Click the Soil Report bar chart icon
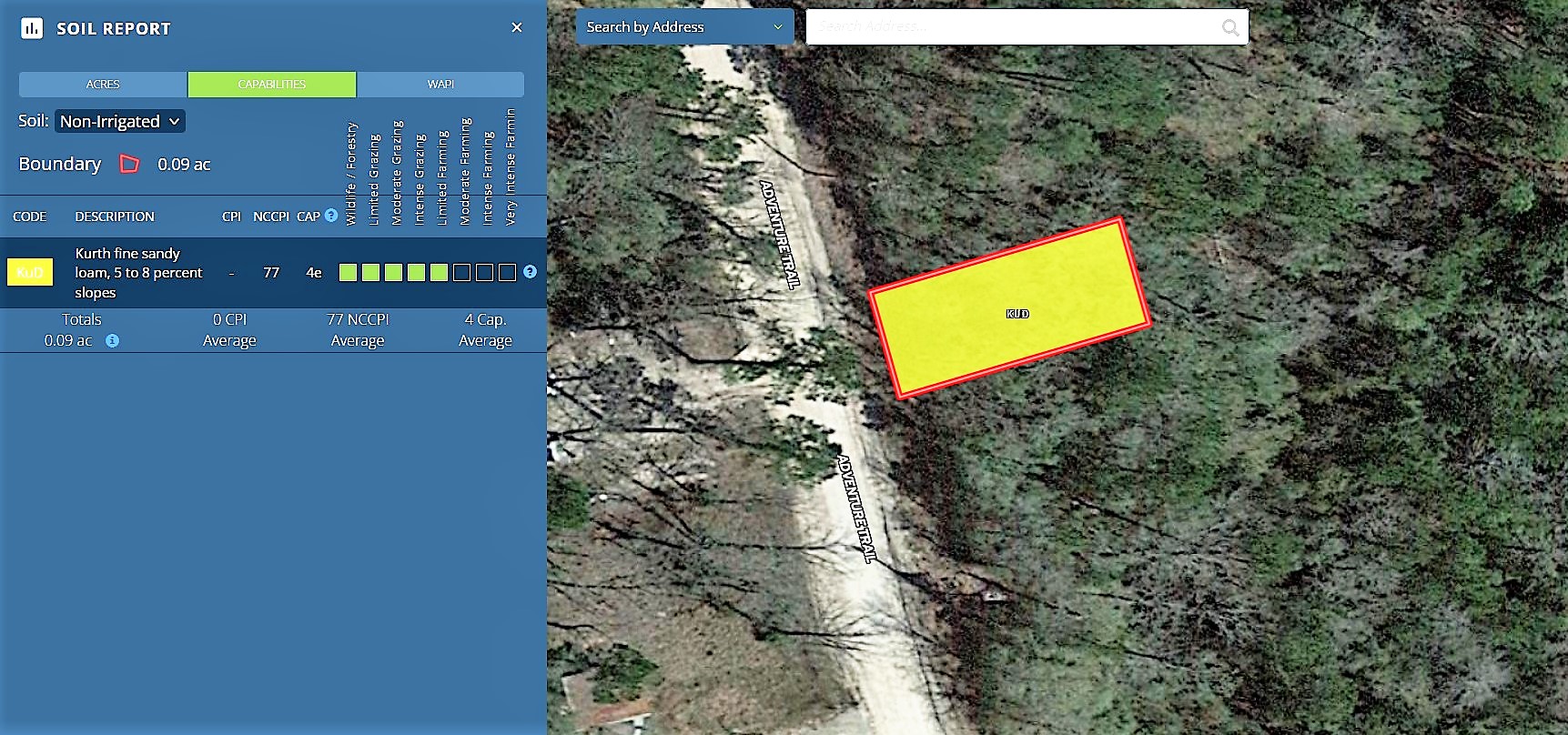 tap(32, 28)
